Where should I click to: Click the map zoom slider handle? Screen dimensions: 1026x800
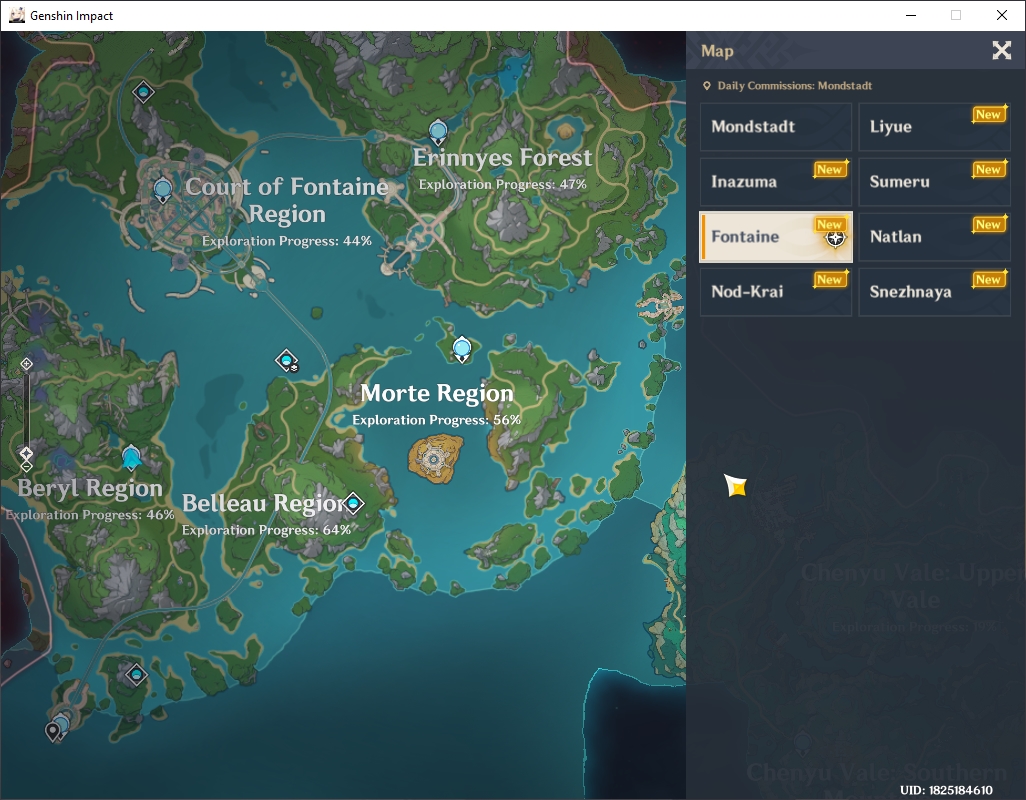(x=26, y=453)
